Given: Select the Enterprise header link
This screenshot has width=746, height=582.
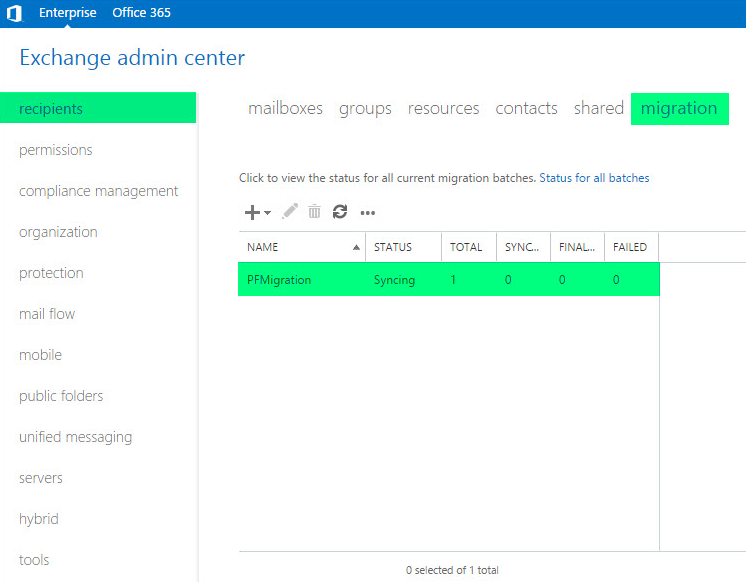Looking at the screenshot, I should [68, 13].
